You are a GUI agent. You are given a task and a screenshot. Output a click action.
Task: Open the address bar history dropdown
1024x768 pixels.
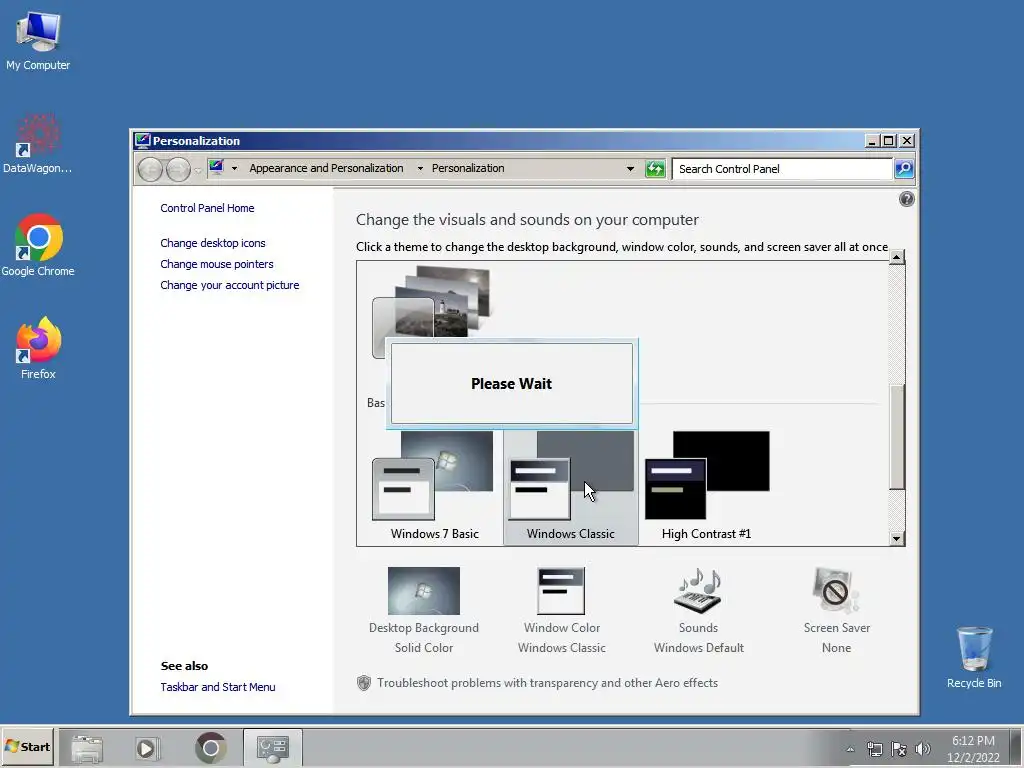(x=630, y=168)
